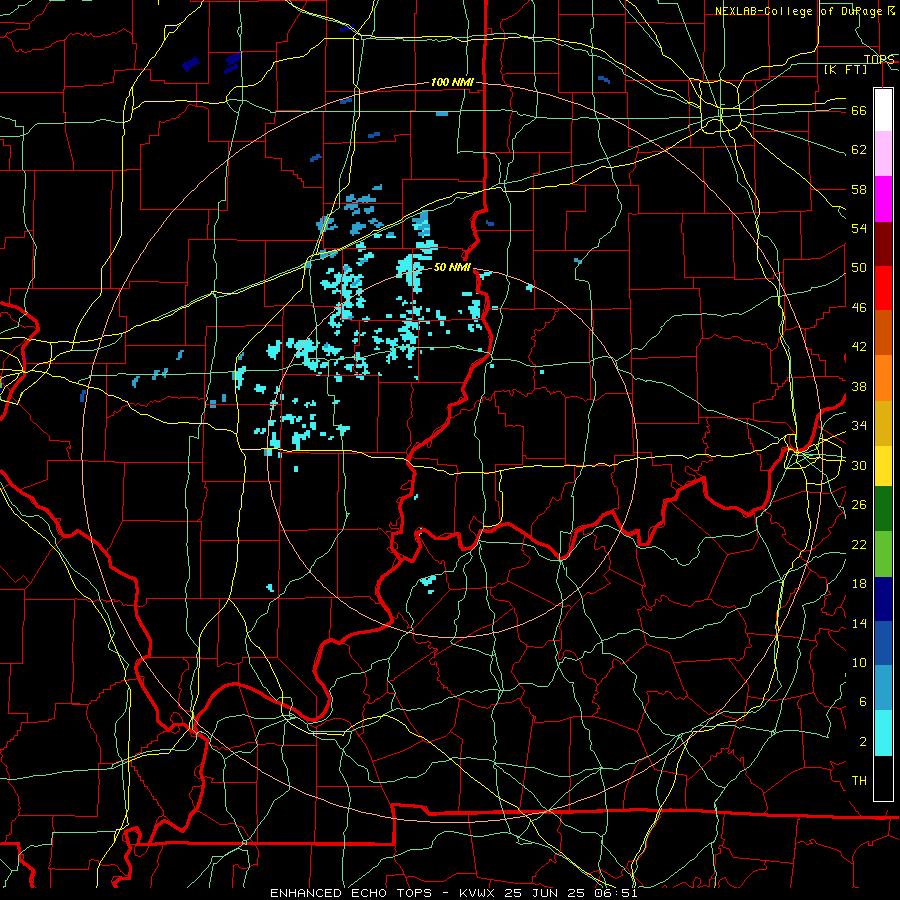Screen dimensions: 900x900
Task: Select the "6" legend value
Action: (863, 702)
